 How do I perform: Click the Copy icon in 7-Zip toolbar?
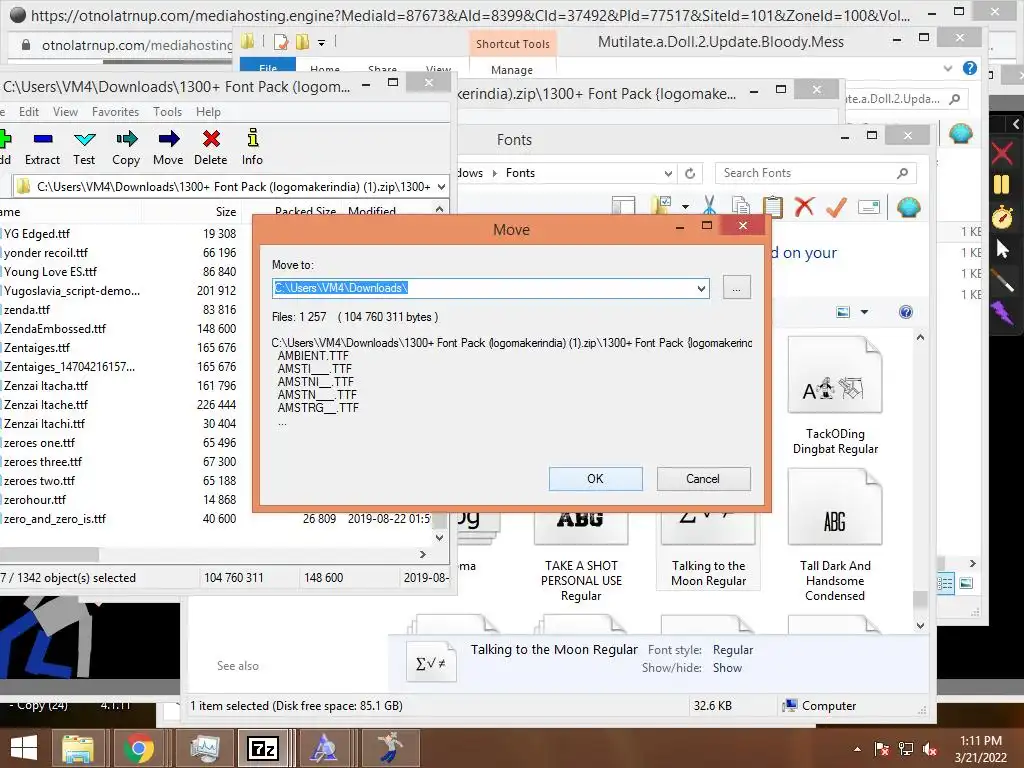point(127,138)
